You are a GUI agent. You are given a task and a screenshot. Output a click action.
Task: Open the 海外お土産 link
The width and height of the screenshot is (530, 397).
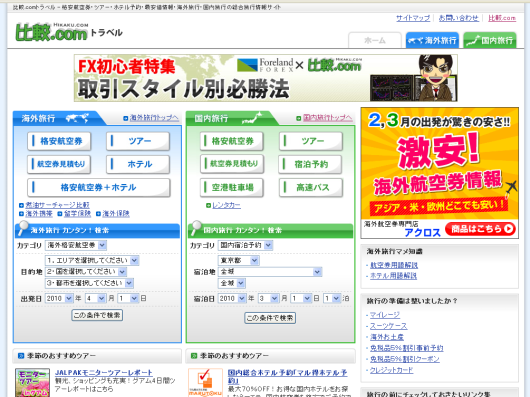pyautogui.click(x=387, y=337)
